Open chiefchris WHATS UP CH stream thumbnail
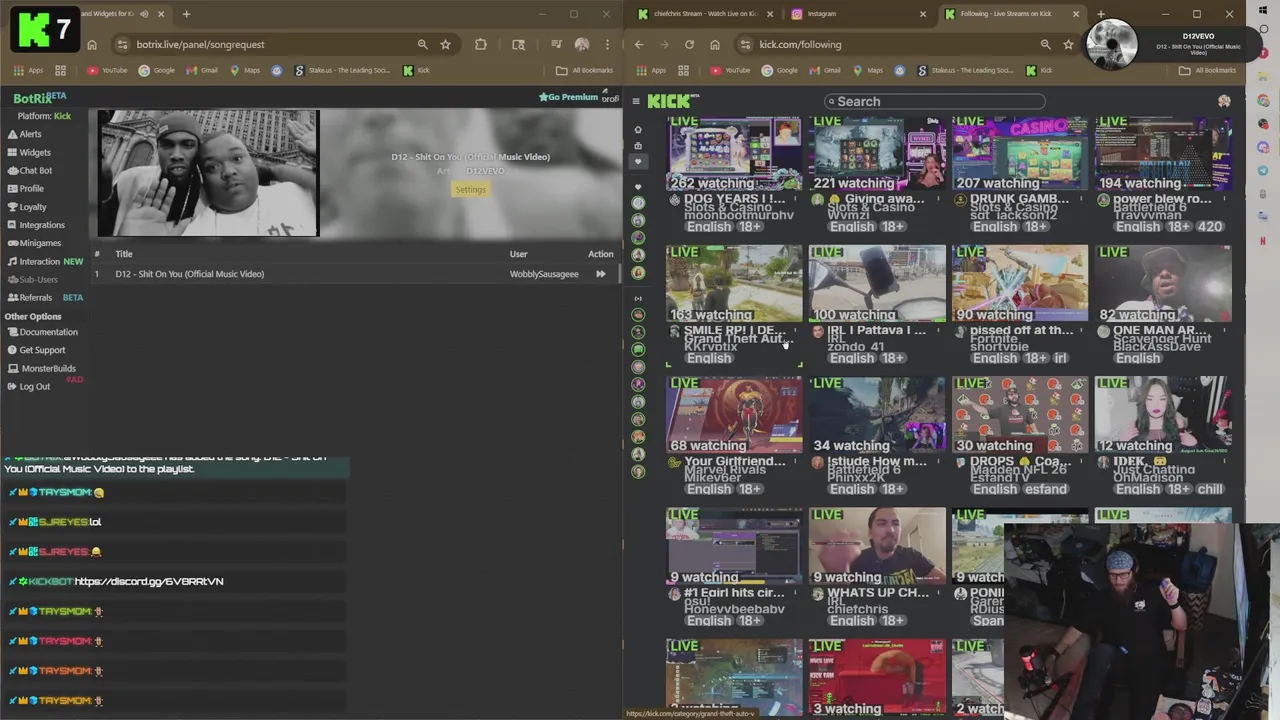Viewport: 1280px width, 720px height. [x=877, y=546]
